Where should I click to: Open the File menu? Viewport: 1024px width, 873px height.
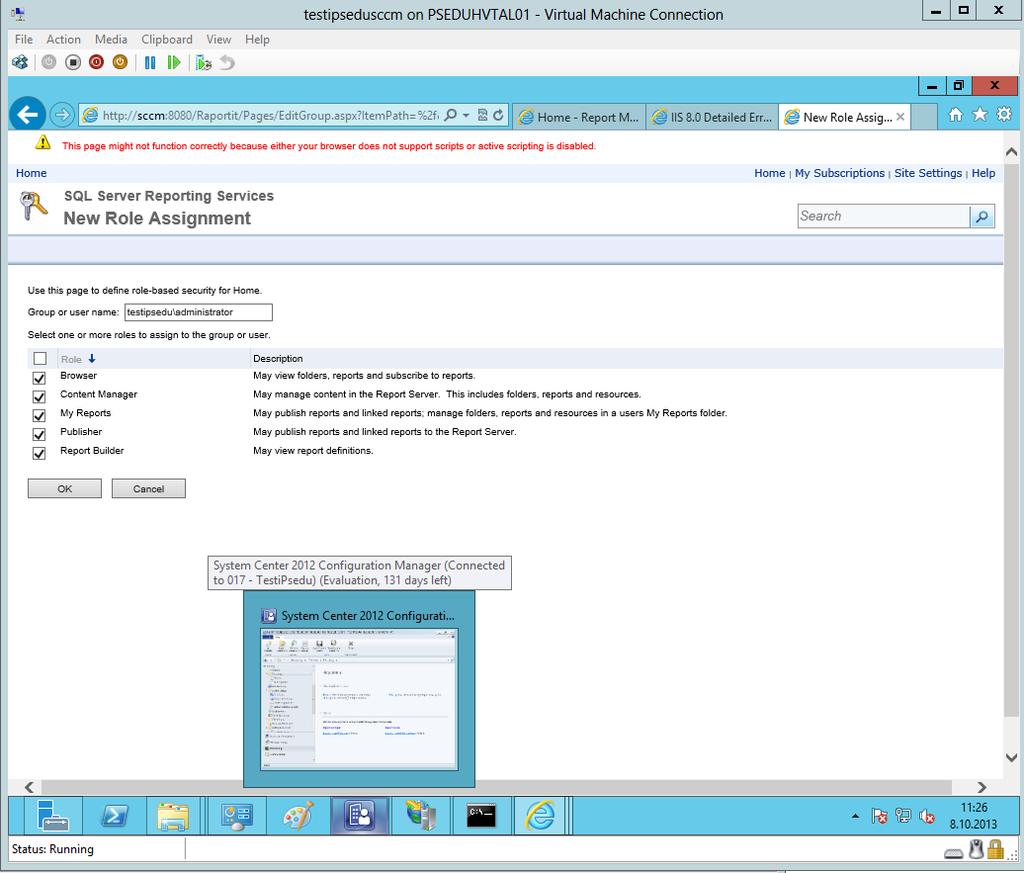click(x=24, y=39)
